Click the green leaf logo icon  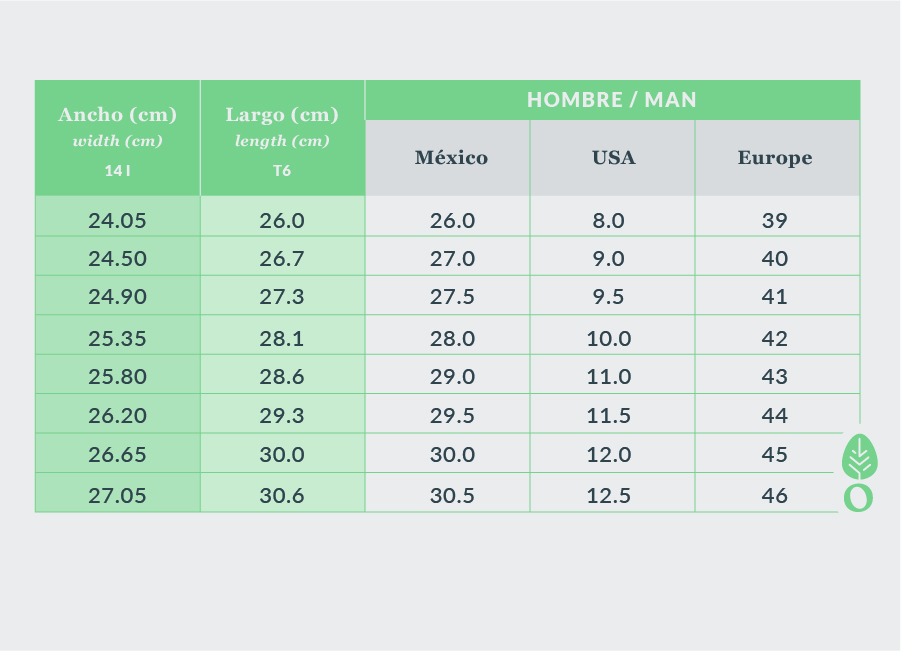click(x=857, y=457)
